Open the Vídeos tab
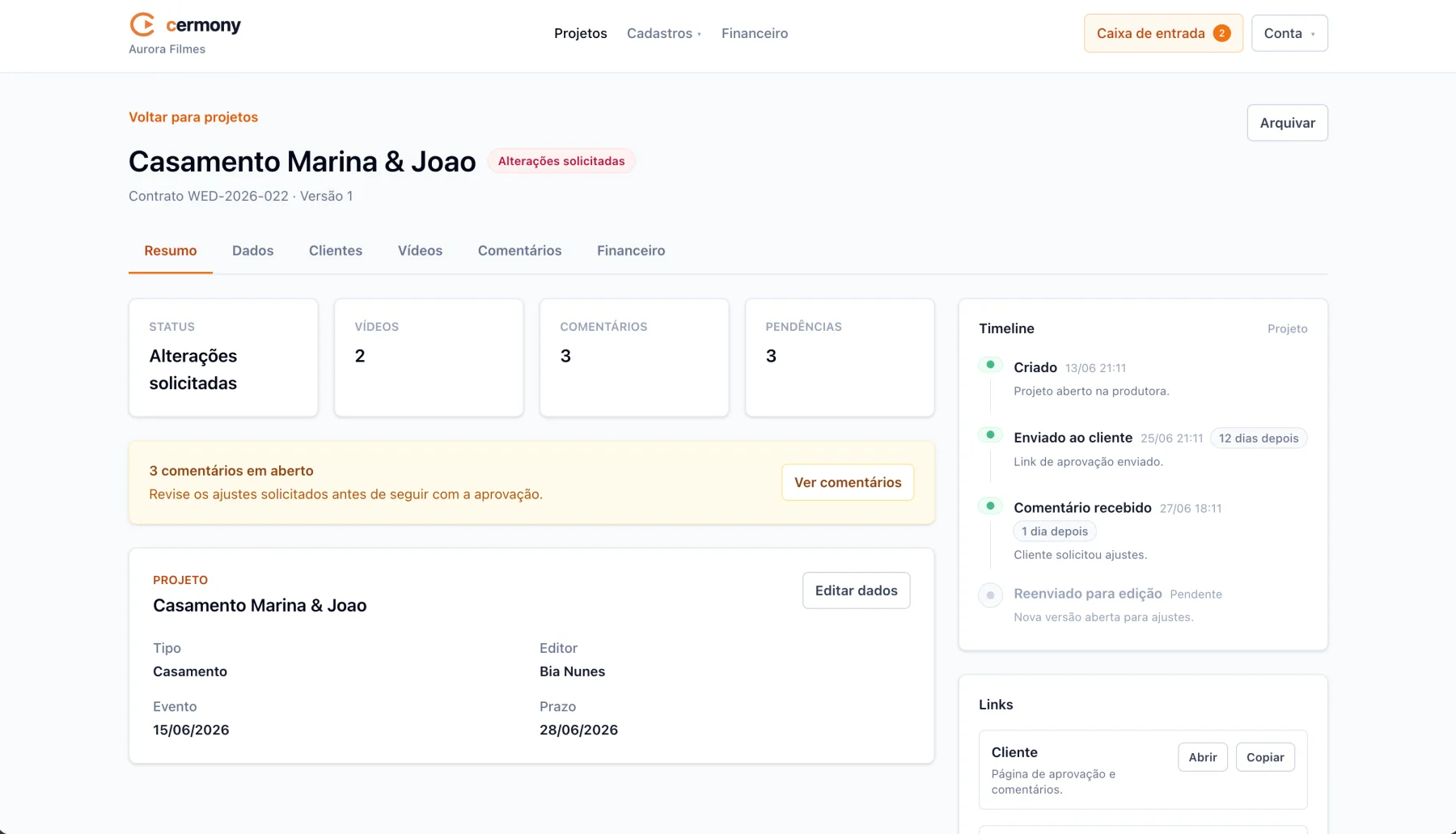This screenshot has width=1456, height=834. pyautogui.click(x=420, y=251)
